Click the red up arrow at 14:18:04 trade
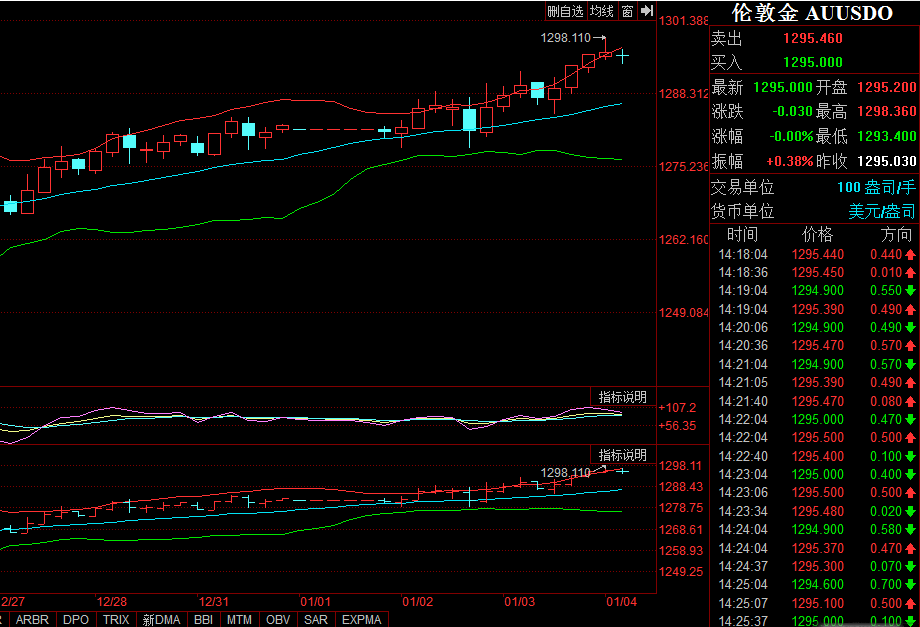The width and height of the screenshot is (920, 627). pos(910,255)
